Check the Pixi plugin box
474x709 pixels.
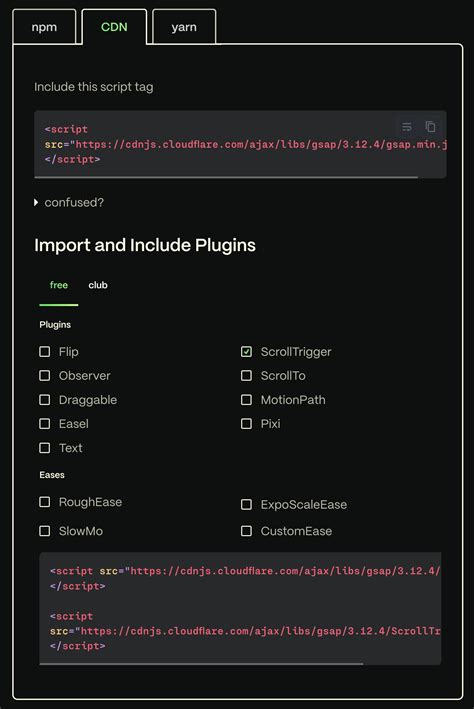pos(246,424)
